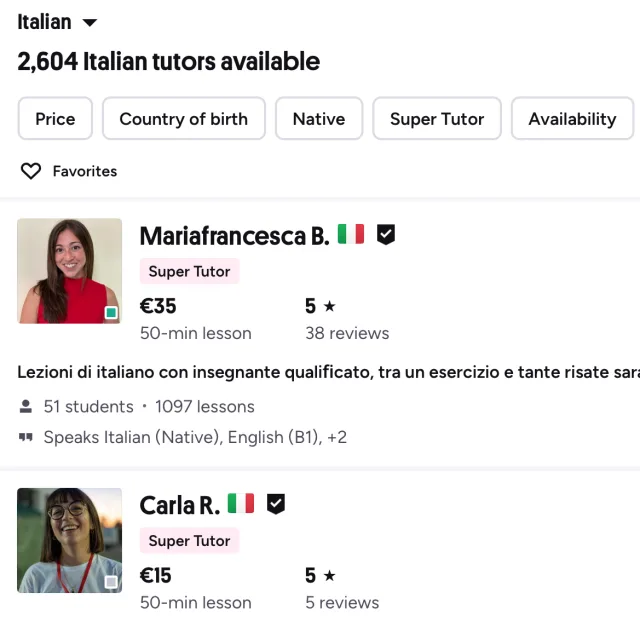The height and width of the screenshot is (627, 640).
Task: Open the Favorites list
Action: click(x=84, y=171)
